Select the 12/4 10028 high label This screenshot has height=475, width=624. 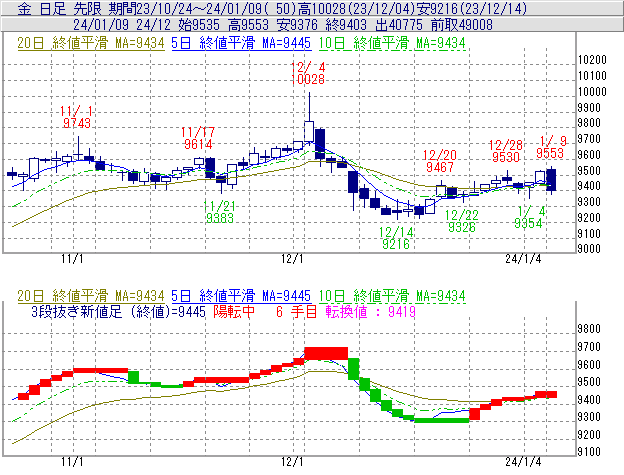pyautogui.click(x=308, y=73)
